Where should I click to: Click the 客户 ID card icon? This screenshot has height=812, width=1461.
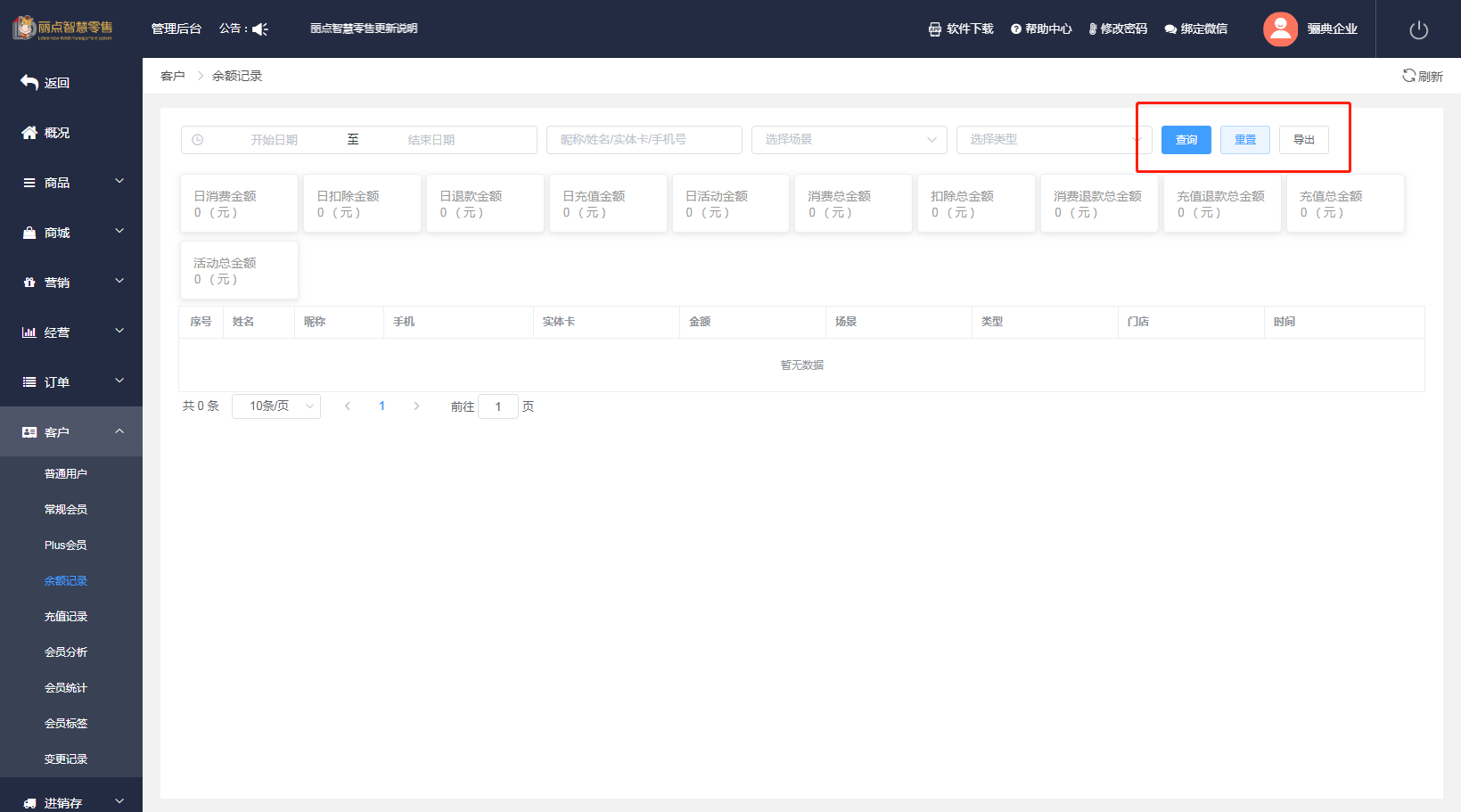click(29, 431)
